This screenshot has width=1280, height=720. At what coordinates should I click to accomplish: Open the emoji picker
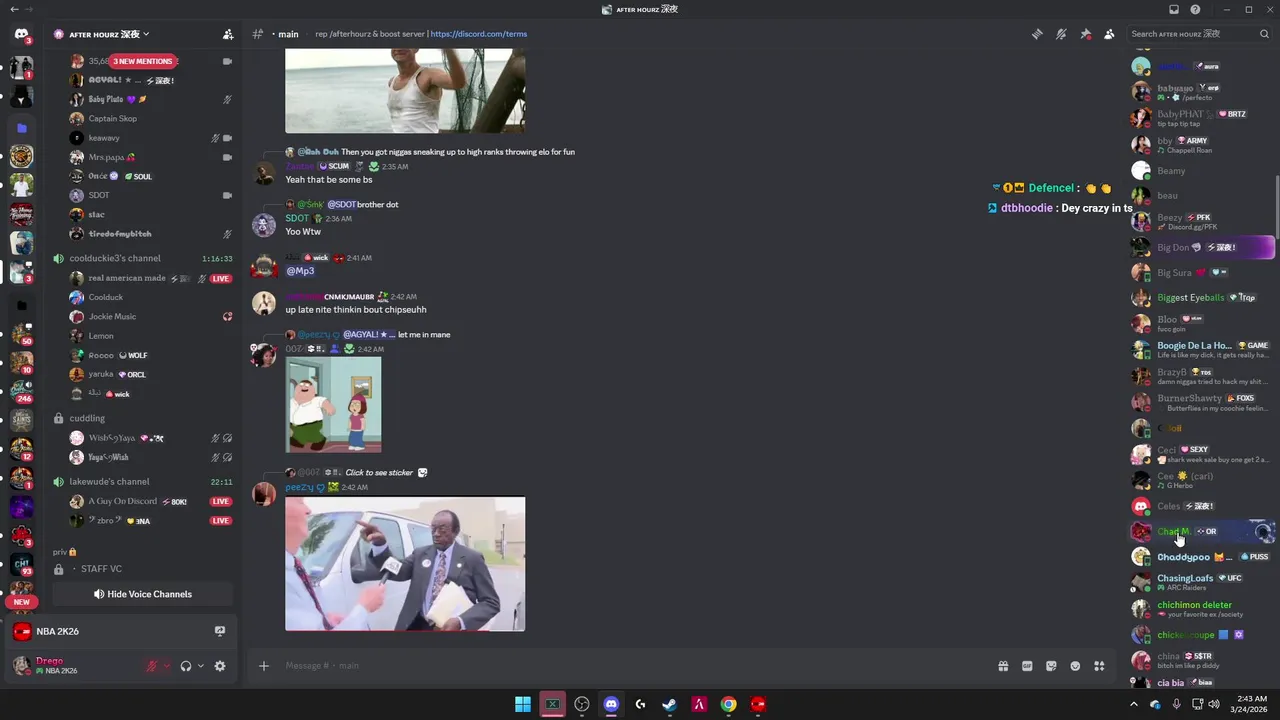[x=1075, y=666]
